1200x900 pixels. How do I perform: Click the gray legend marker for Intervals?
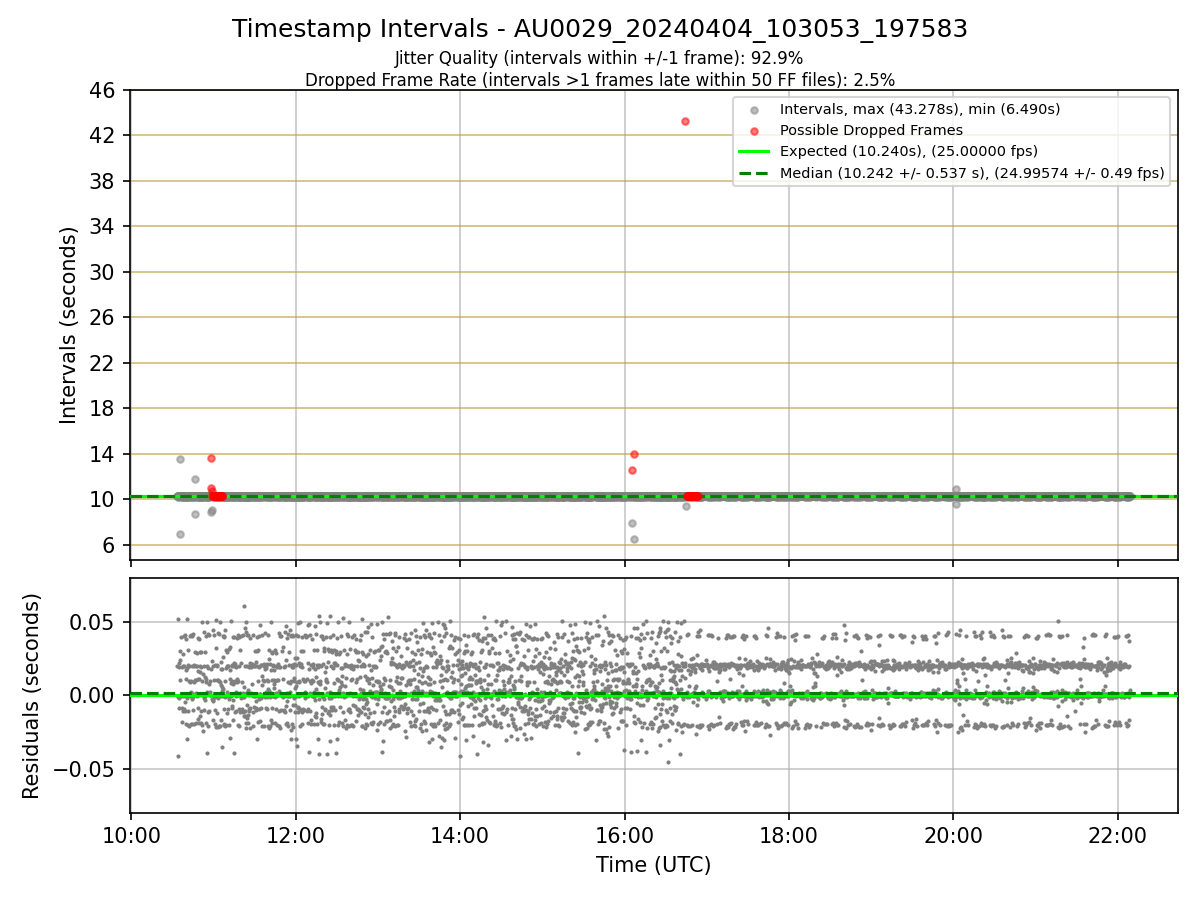click(754, 110)
